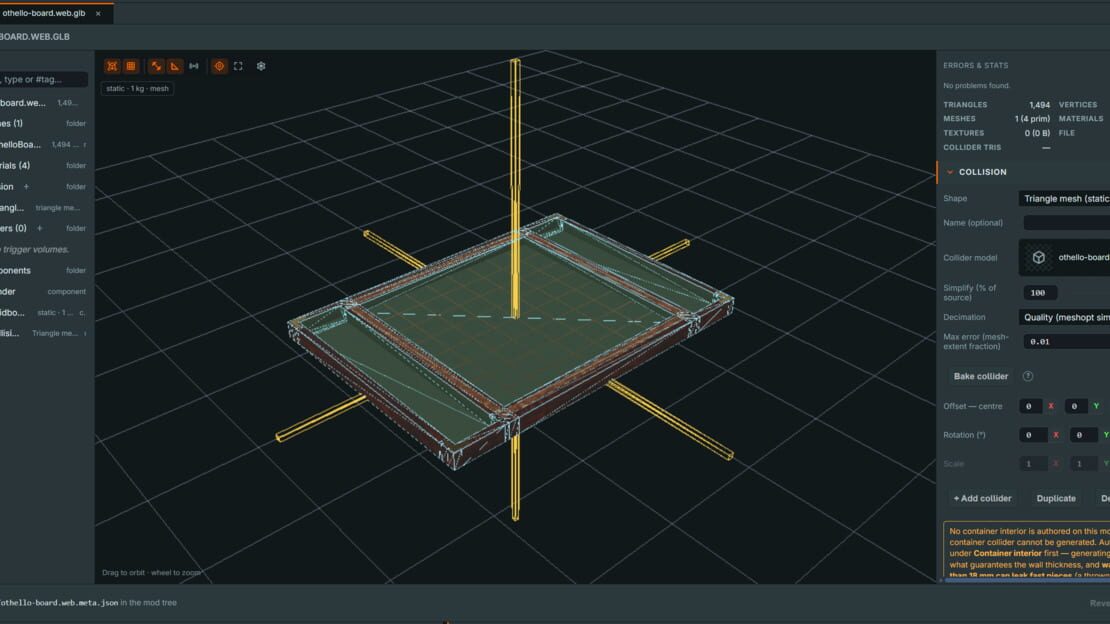Add a trigger with the plus next to 'ers (0)'
The width and height of the screenshot is (1110, 624).
point(40,229)
